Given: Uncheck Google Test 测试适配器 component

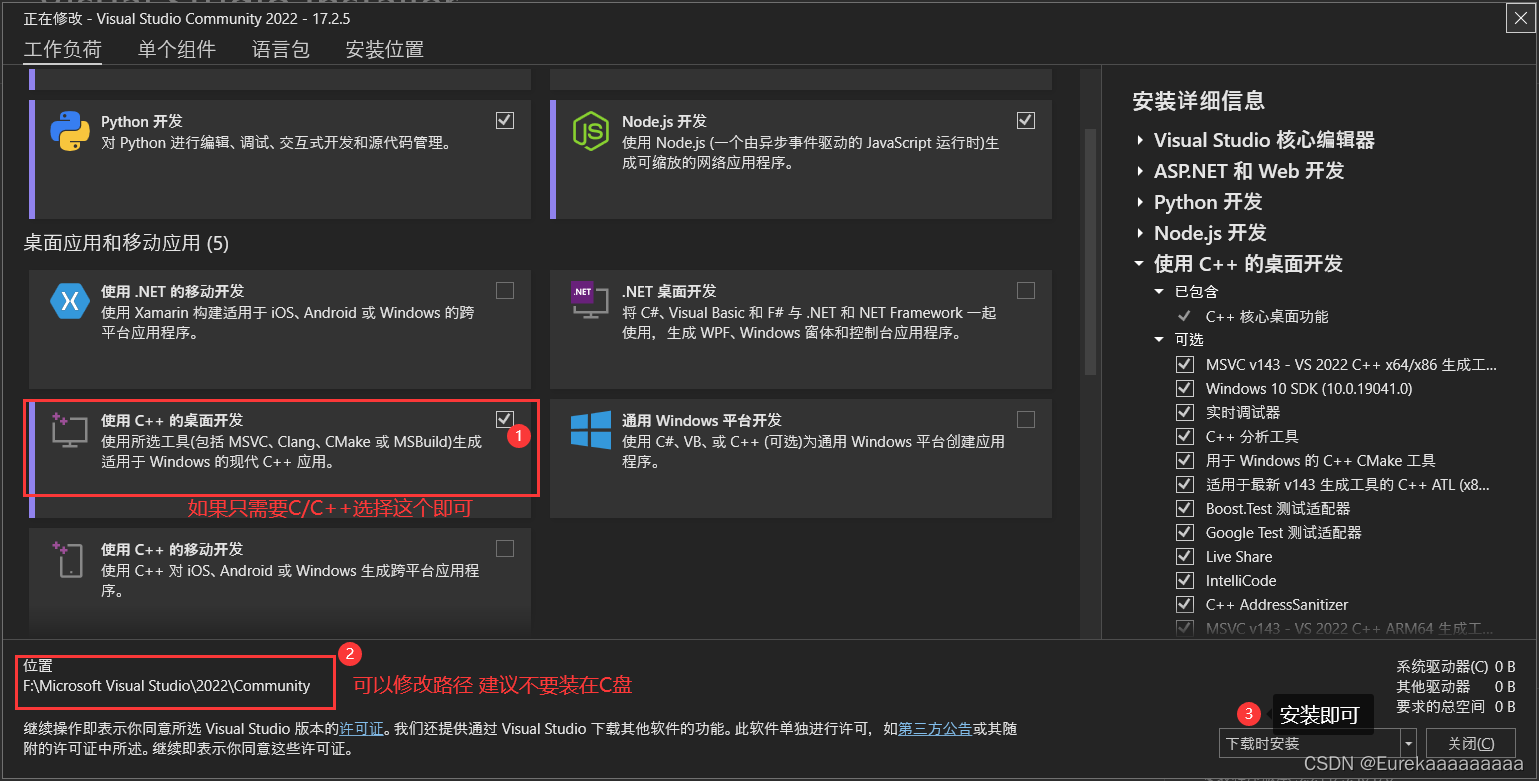Looking at the screenshot, I should tap(1185, 532).
